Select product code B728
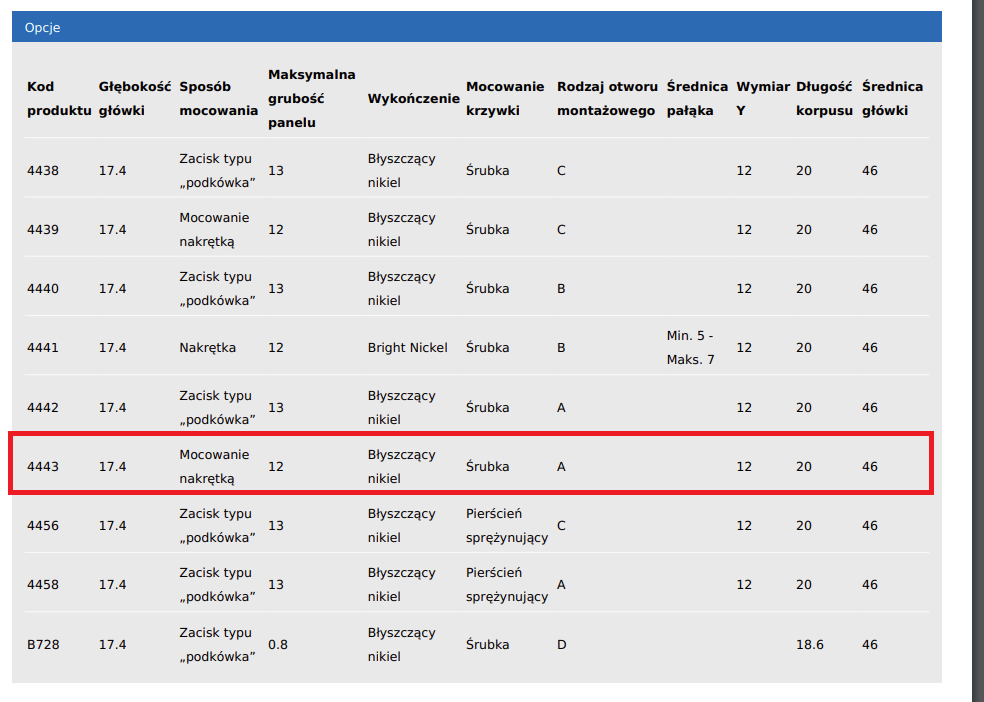The image size is (984, 702). 43,645
